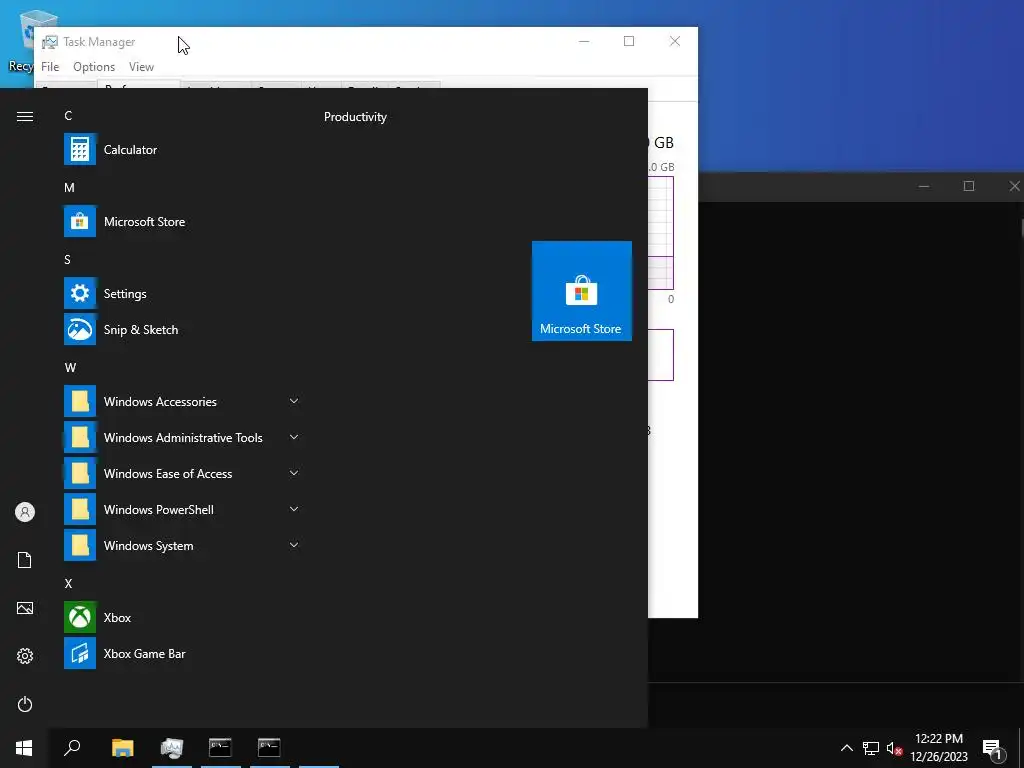
Task: Expand Windows Administrative Tools folder chevron
Action: point(294,437)
